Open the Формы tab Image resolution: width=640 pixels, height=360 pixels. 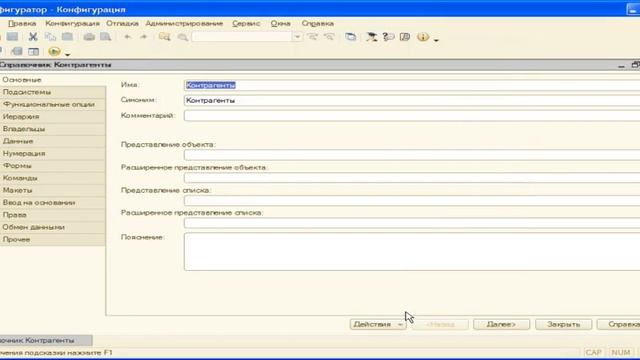coord(53,166)
